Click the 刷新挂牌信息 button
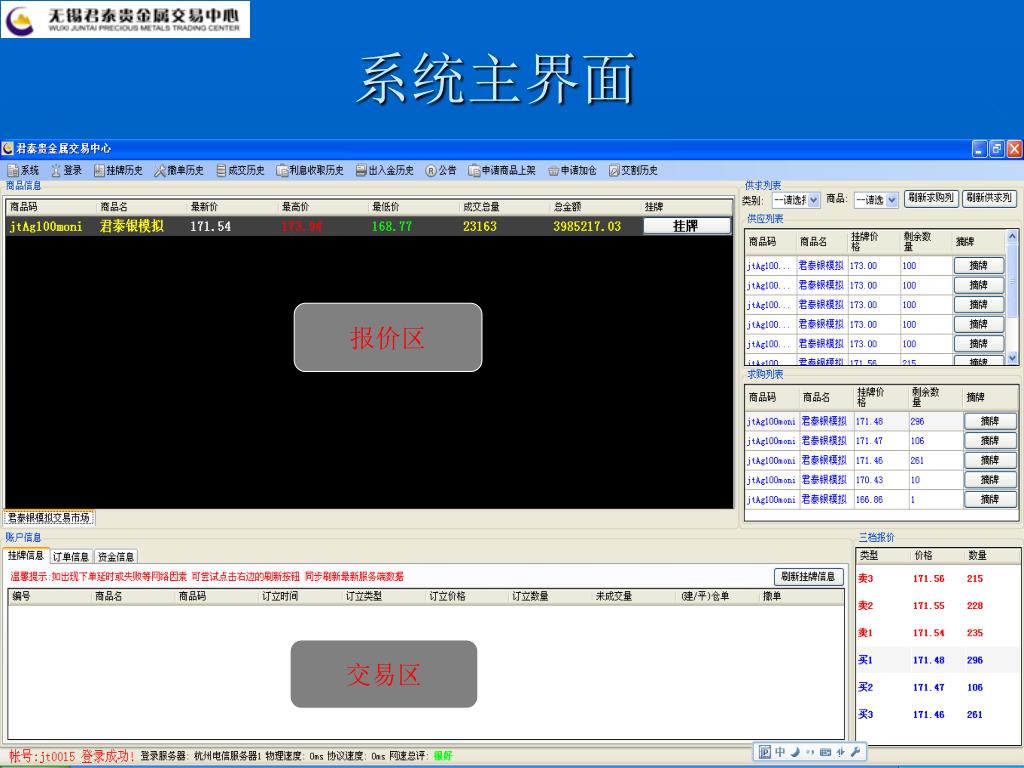Screen dimensions: 1024x768 (808, 577)
